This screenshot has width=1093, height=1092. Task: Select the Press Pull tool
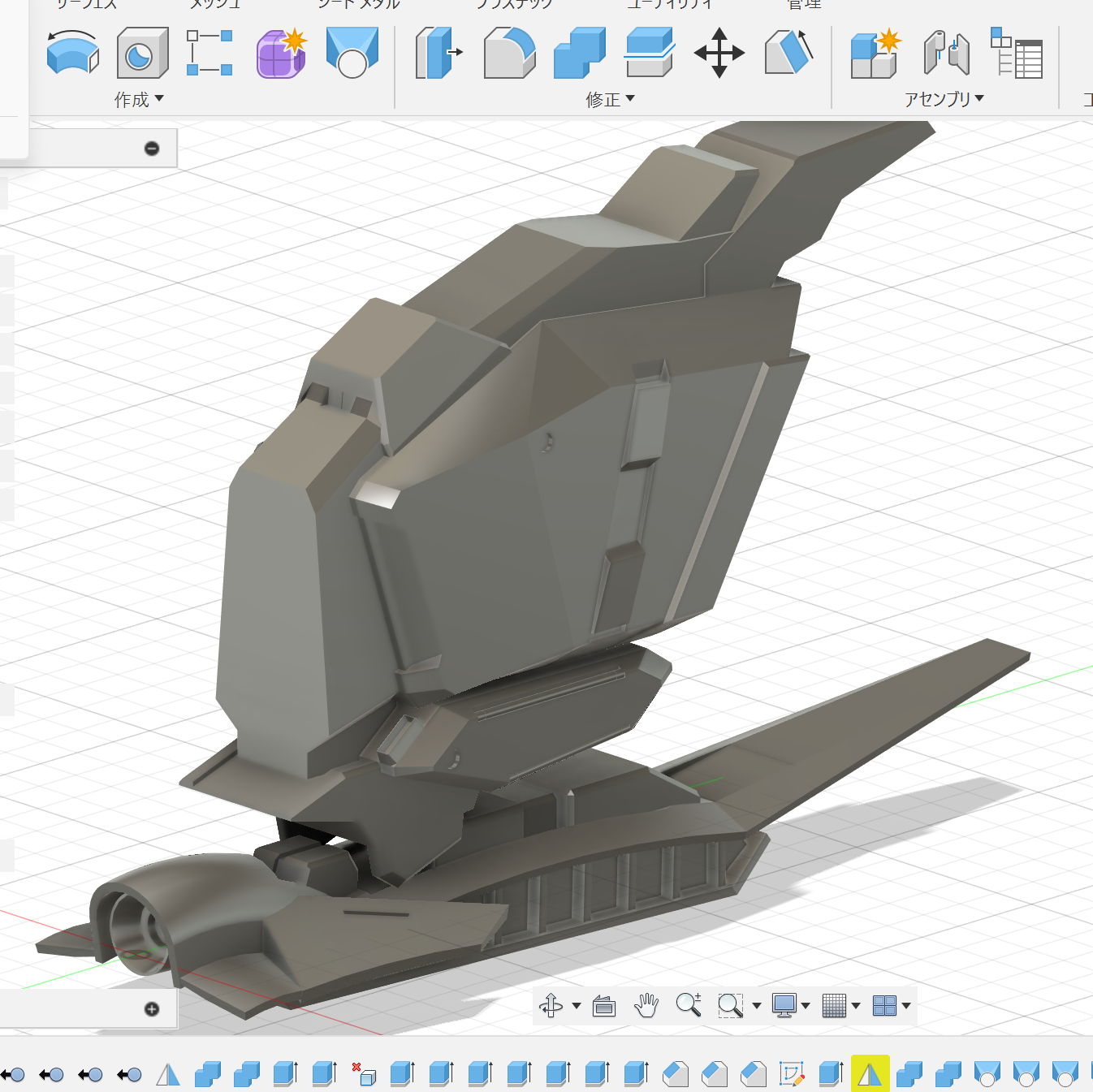[x=438, y=53]
